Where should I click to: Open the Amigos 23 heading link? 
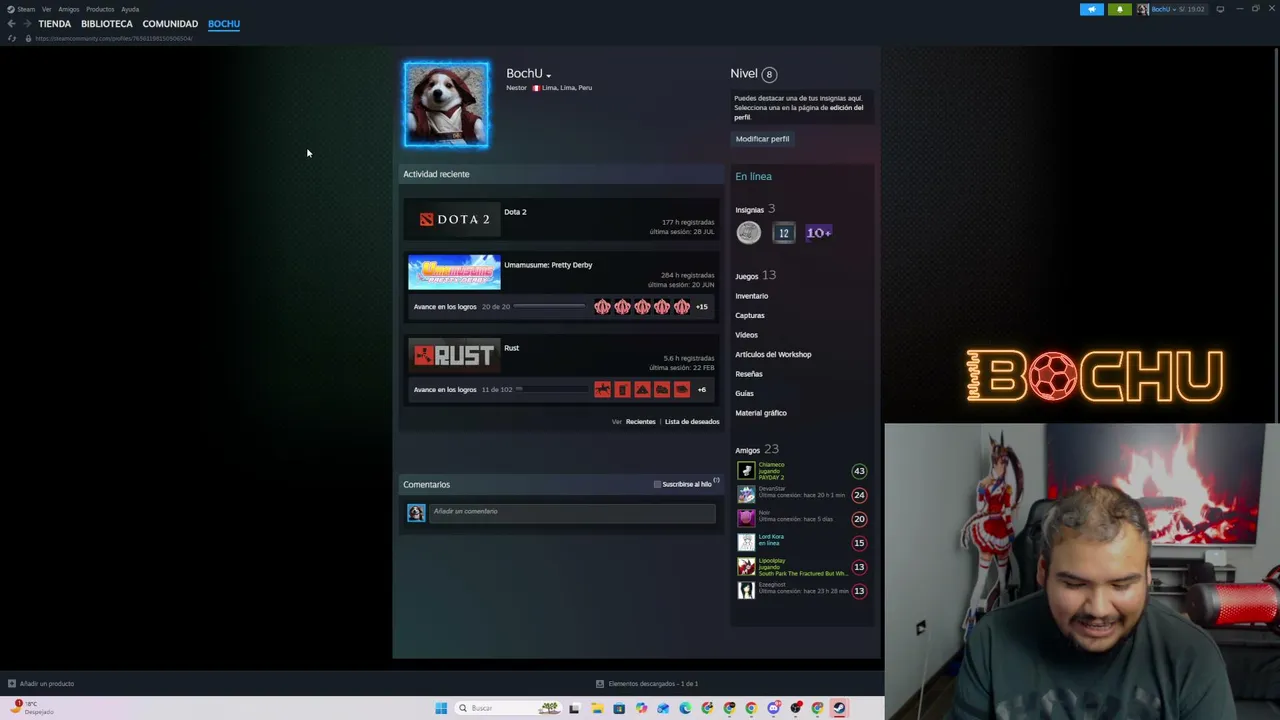coord(757,450)
